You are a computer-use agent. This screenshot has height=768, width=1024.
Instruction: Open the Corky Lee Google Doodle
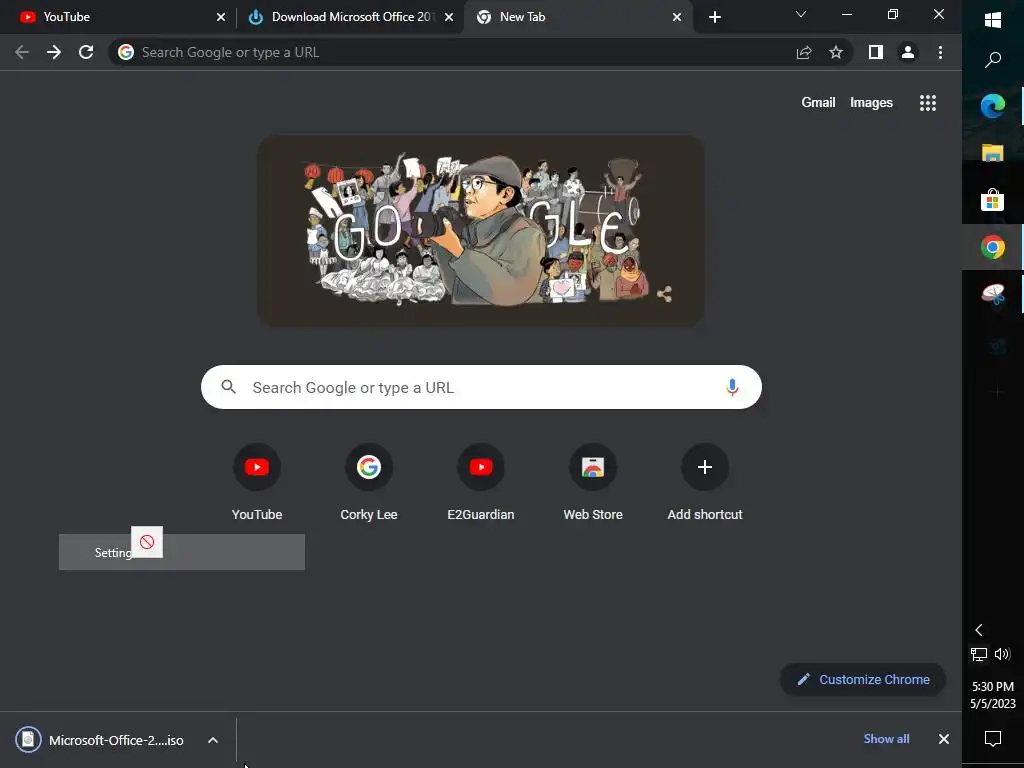click(481, 231)
